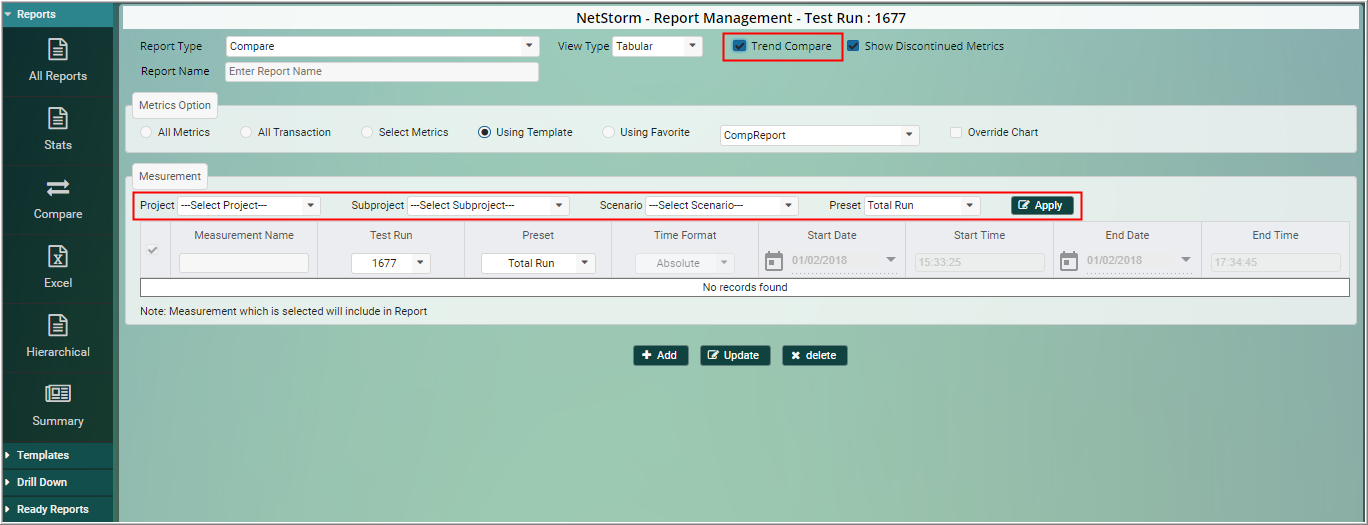Click the Apply button
This screenshot has width=1368, height=525.
tap(1042, 205)
